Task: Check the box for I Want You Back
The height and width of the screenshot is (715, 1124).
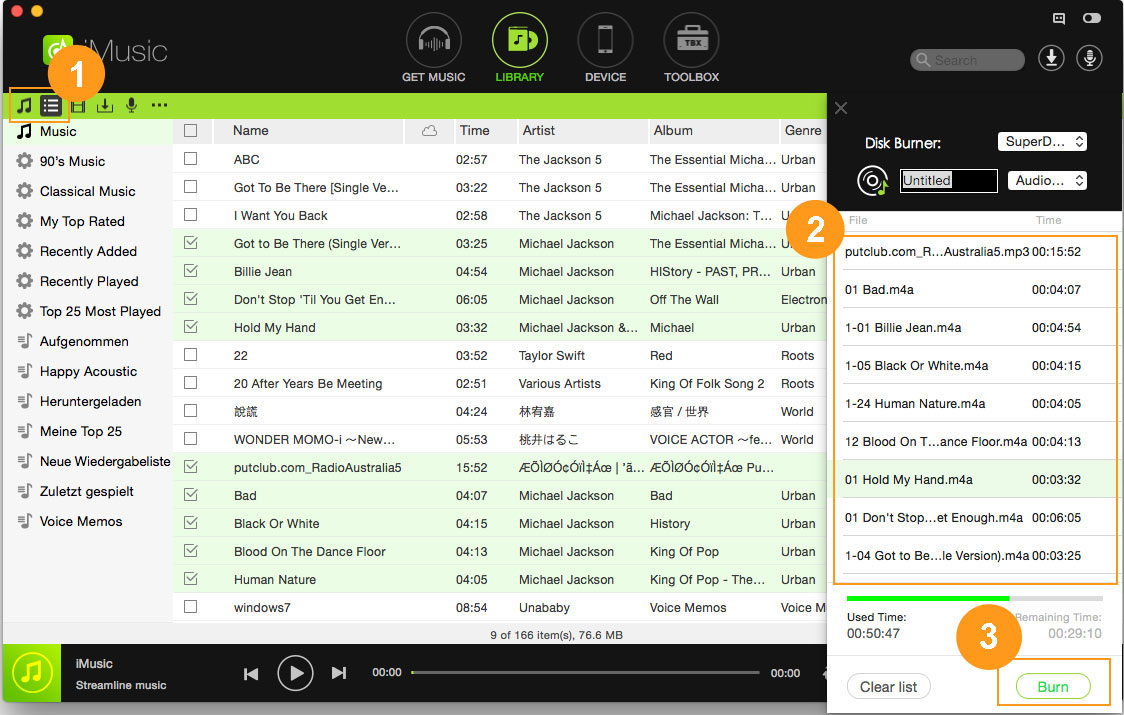Action: click(x=191, y=214)
